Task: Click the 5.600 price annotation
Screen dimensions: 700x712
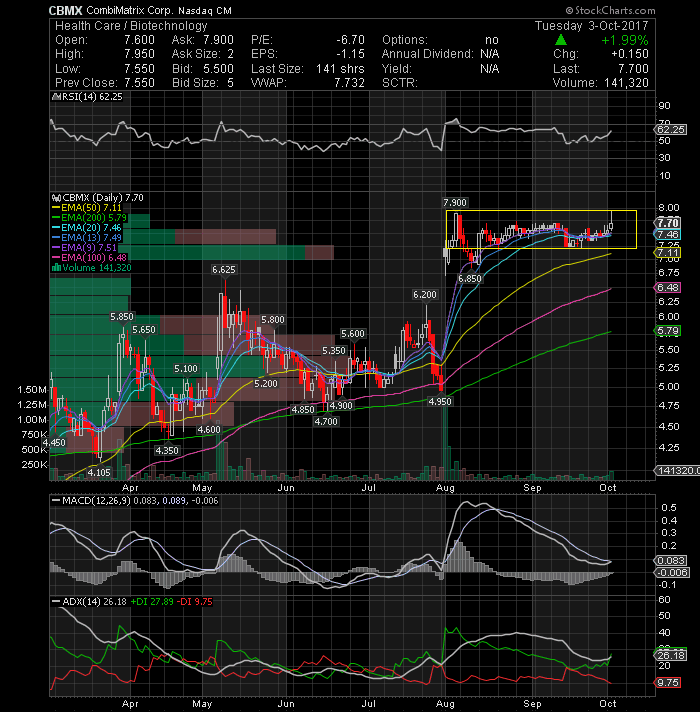Action: [353, 334]
